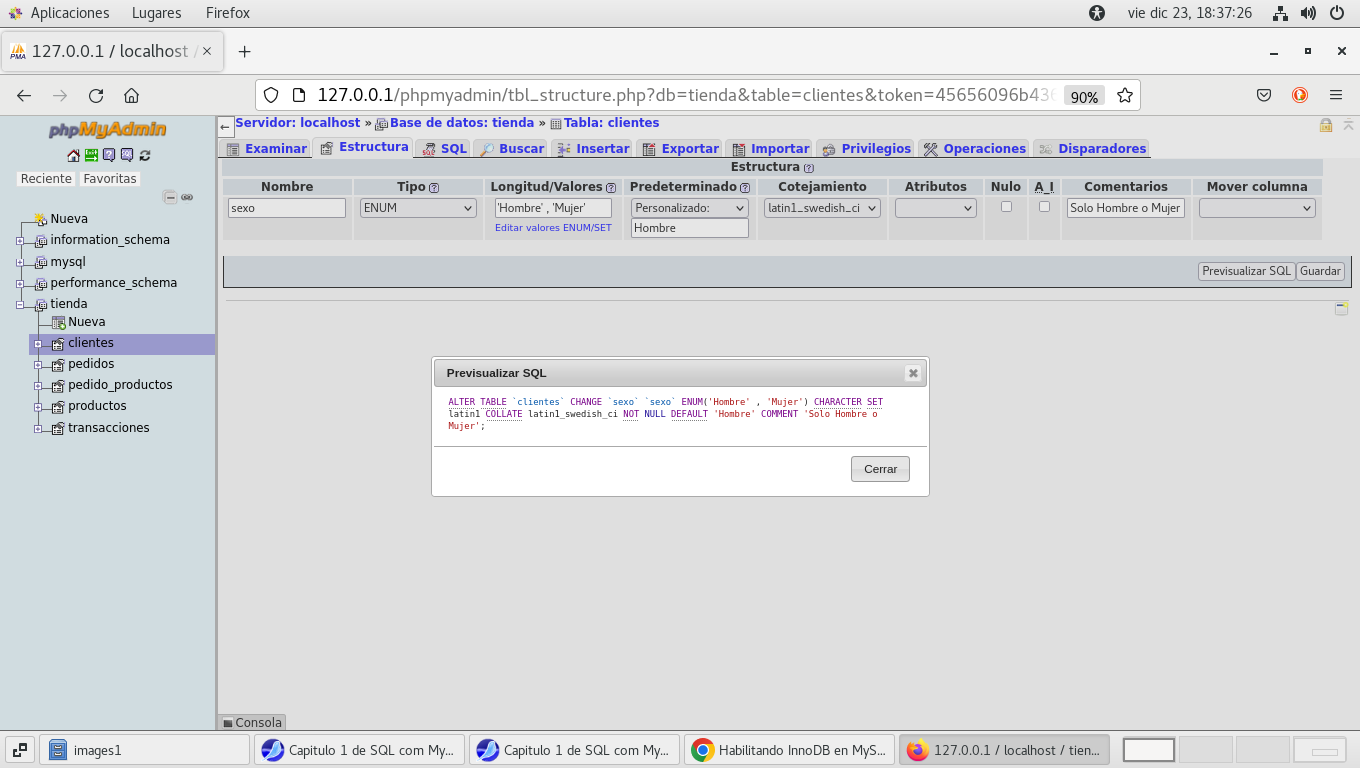This screenshot has height=768, width=1360.
Task: Click the collapse-all icon in navigation tree
Action: click(x=170, y=198)
